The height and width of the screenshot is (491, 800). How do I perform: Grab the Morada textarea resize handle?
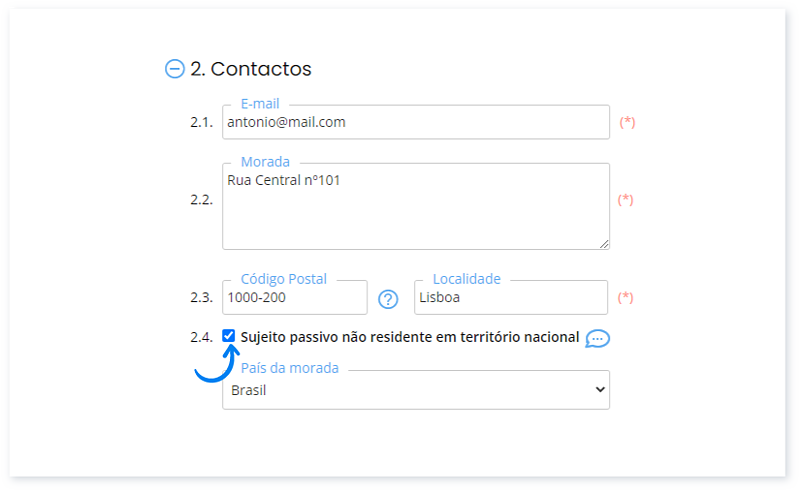[x=604, y=243]
